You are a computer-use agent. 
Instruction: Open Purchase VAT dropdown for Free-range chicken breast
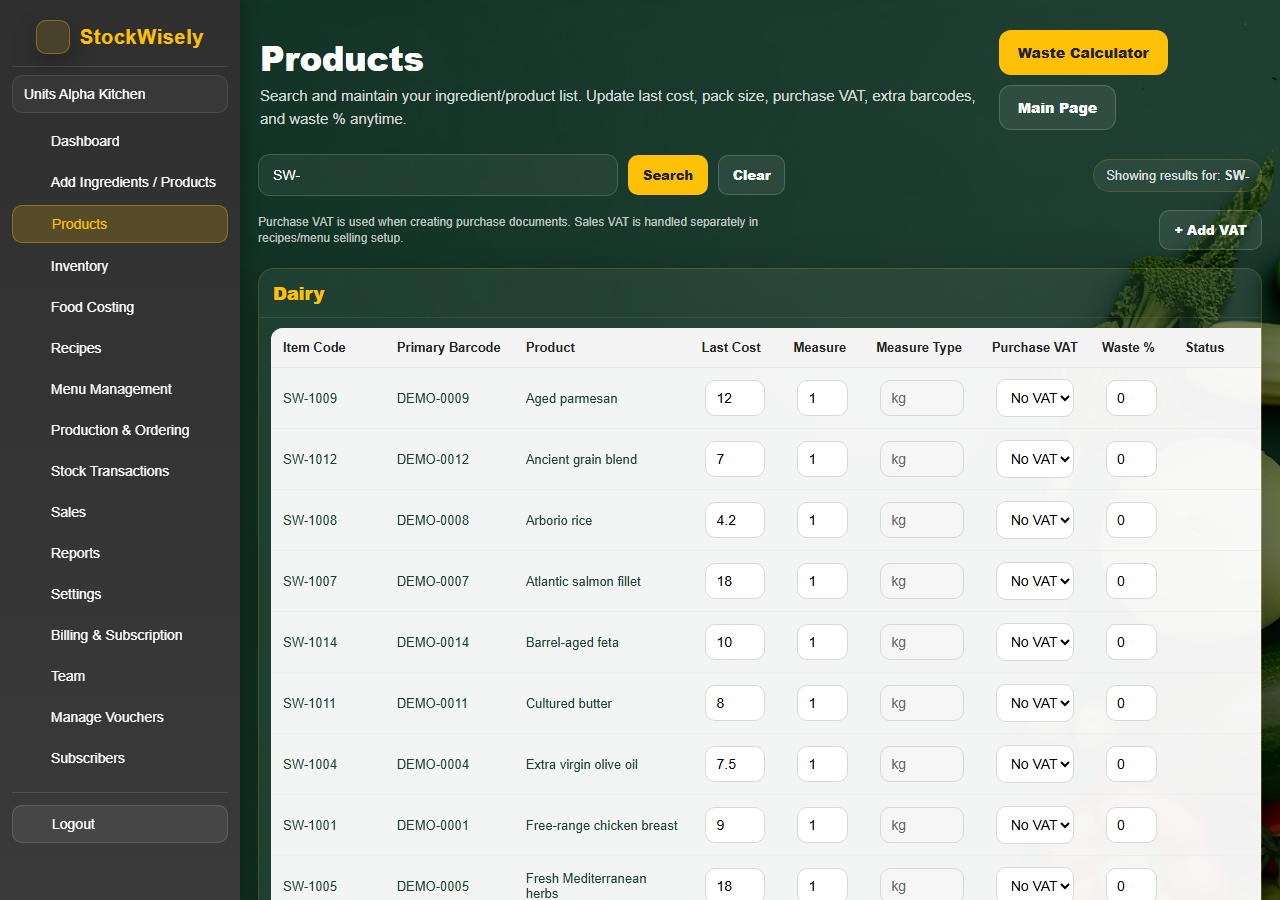[1034, 825]
